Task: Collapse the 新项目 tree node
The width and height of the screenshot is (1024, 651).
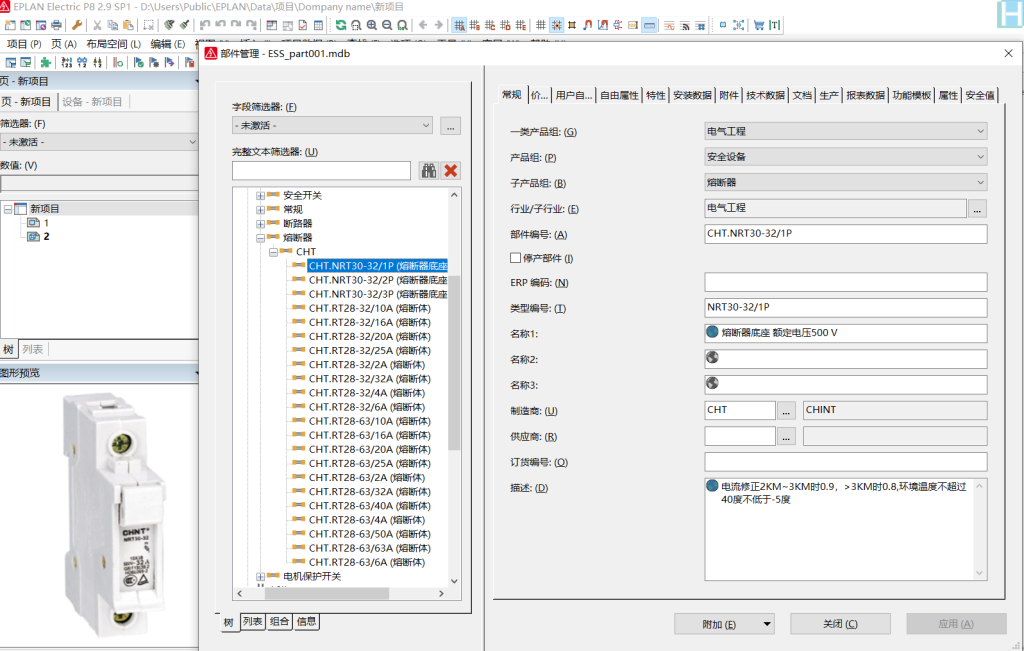Action: coord(8,209)
